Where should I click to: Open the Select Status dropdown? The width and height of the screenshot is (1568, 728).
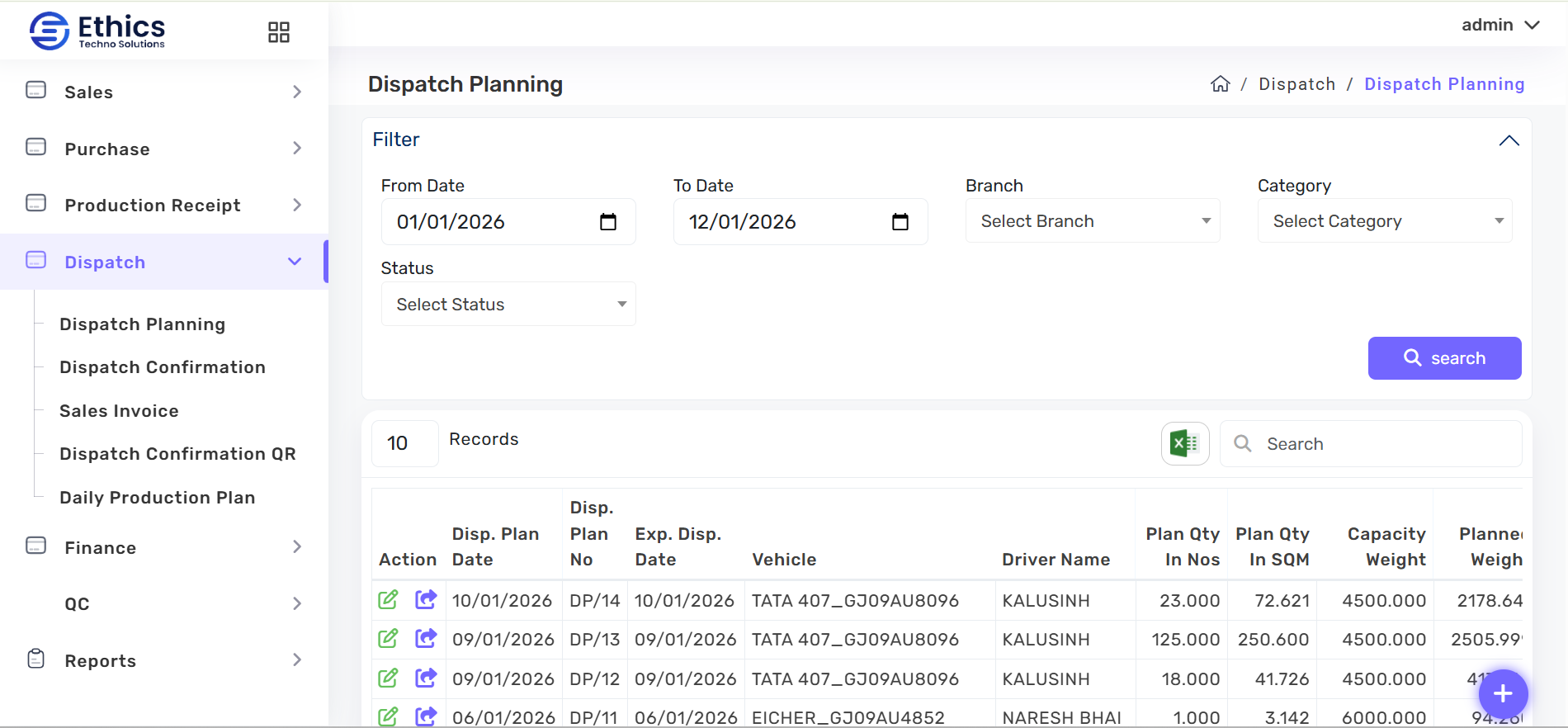[508, 305]
